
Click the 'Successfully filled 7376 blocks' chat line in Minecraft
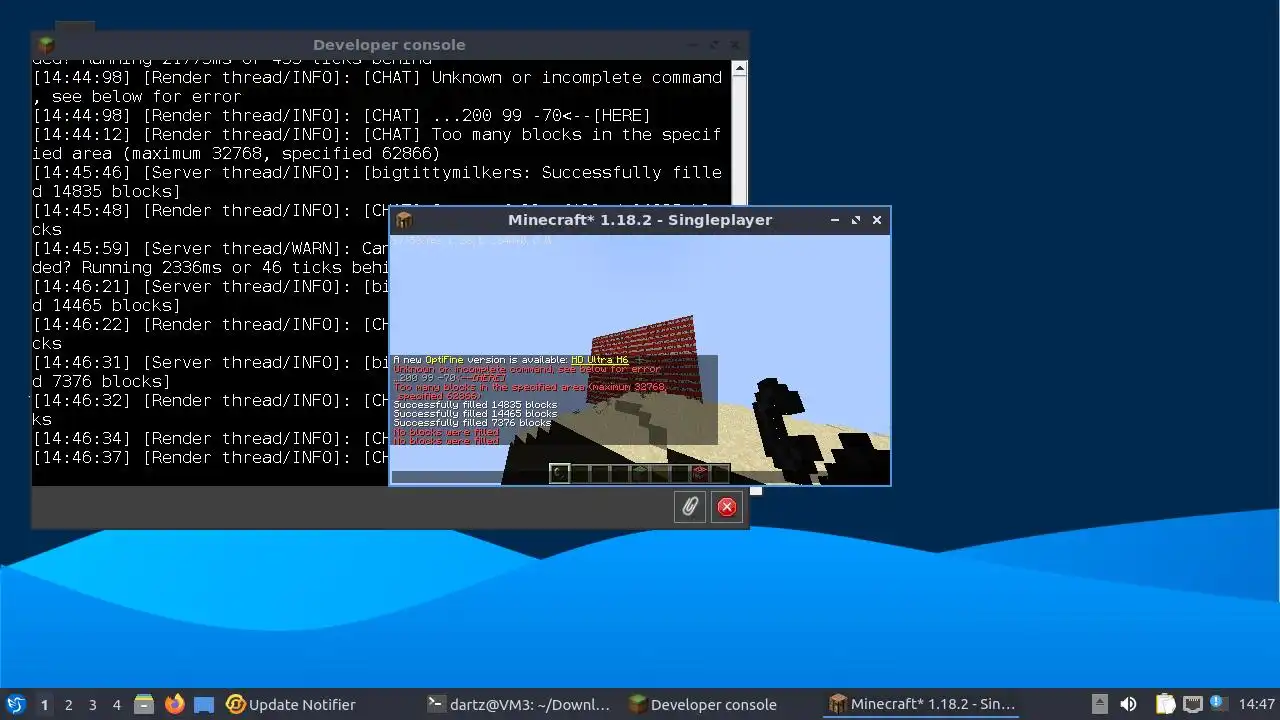(x=472, y=423)
